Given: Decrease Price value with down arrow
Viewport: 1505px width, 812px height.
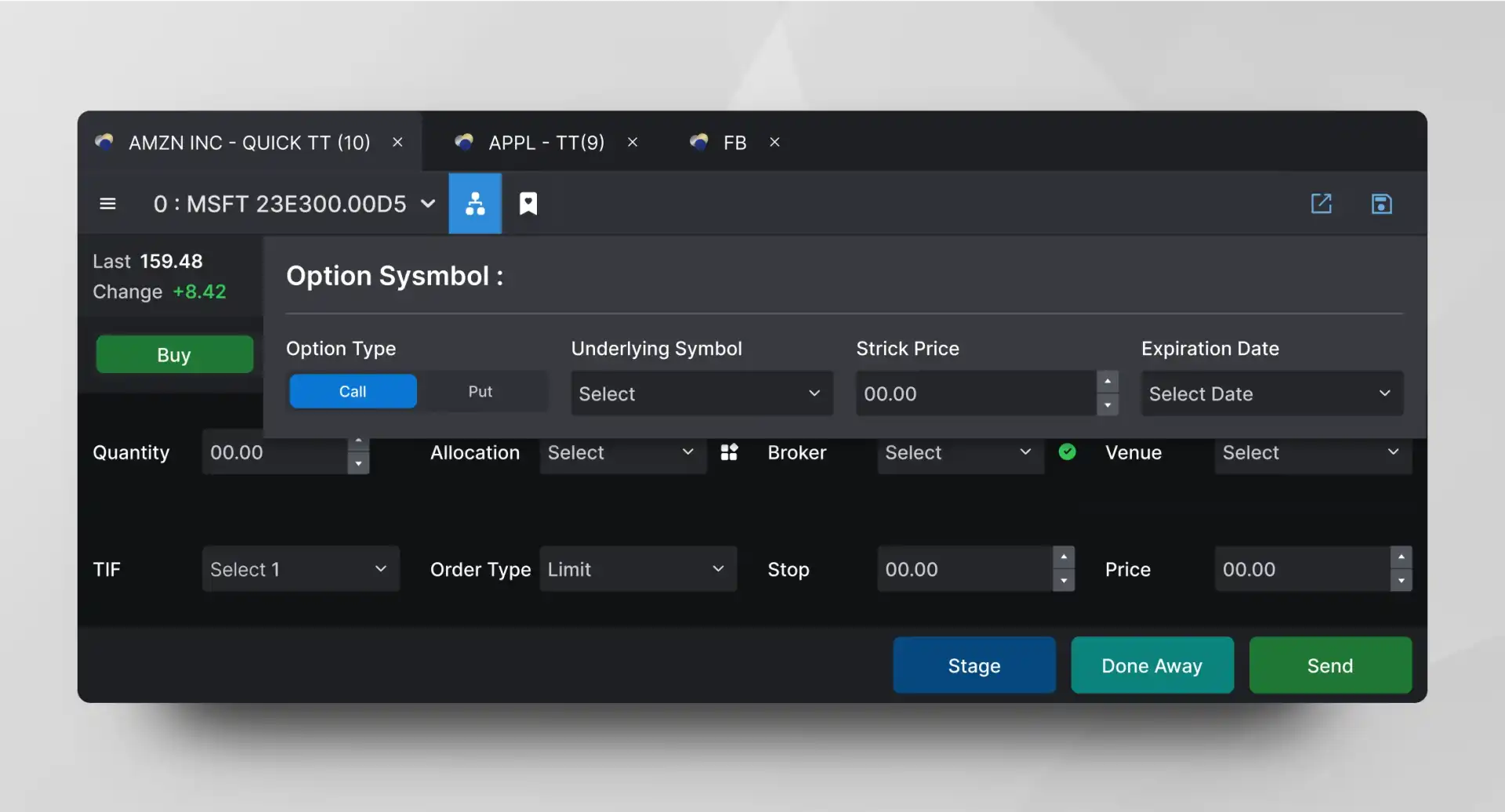Looking at the screenshot, I should (1401, 581).
